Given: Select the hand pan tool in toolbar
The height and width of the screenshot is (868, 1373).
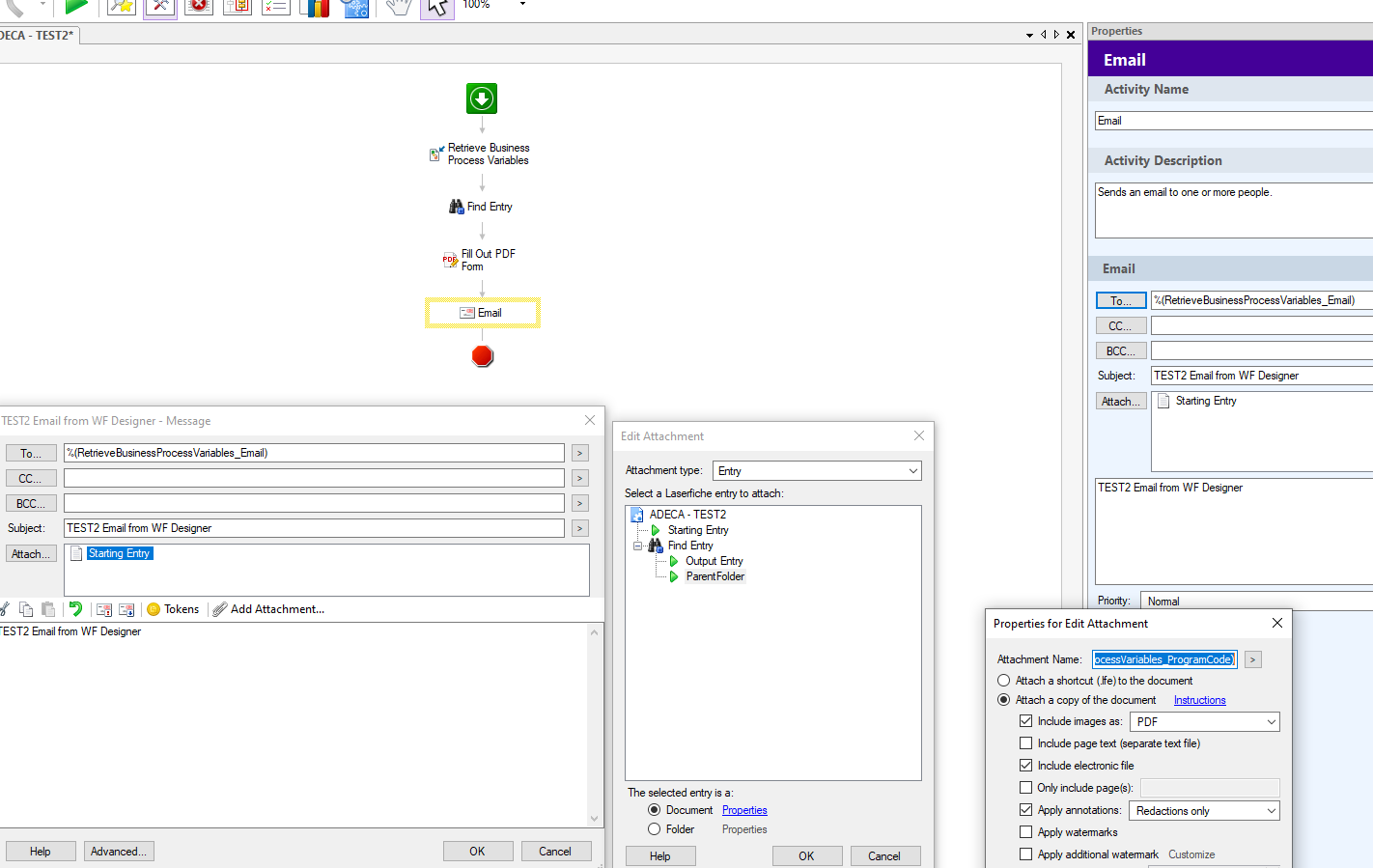Looking at the screenshot, I should pyautogui.click(x=397, y=7).
